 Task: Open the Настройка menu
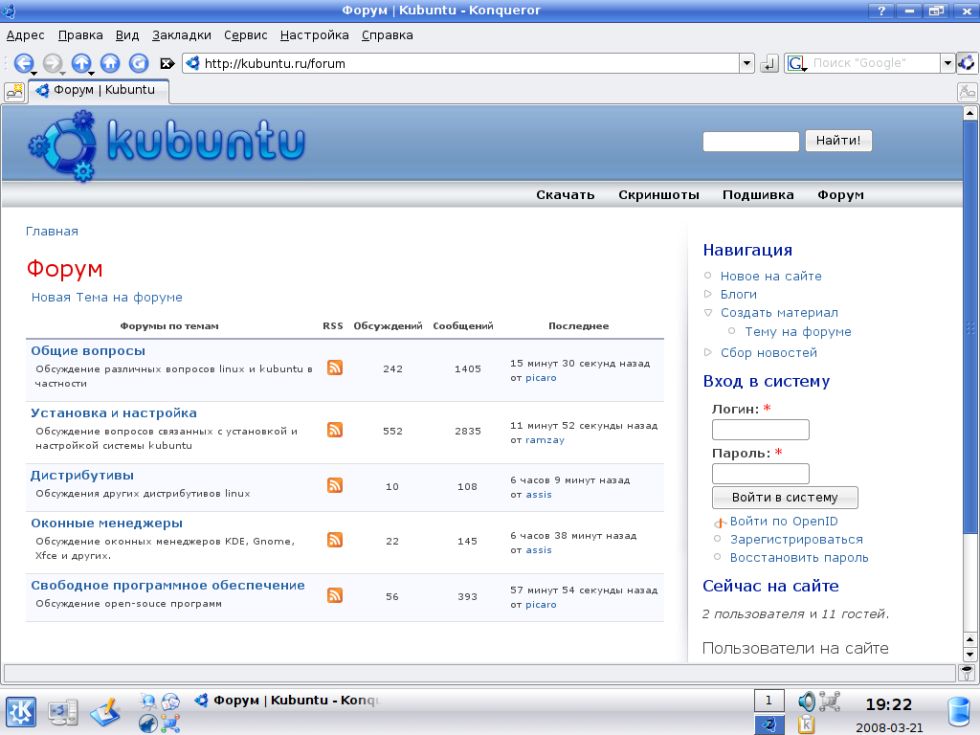314,35
